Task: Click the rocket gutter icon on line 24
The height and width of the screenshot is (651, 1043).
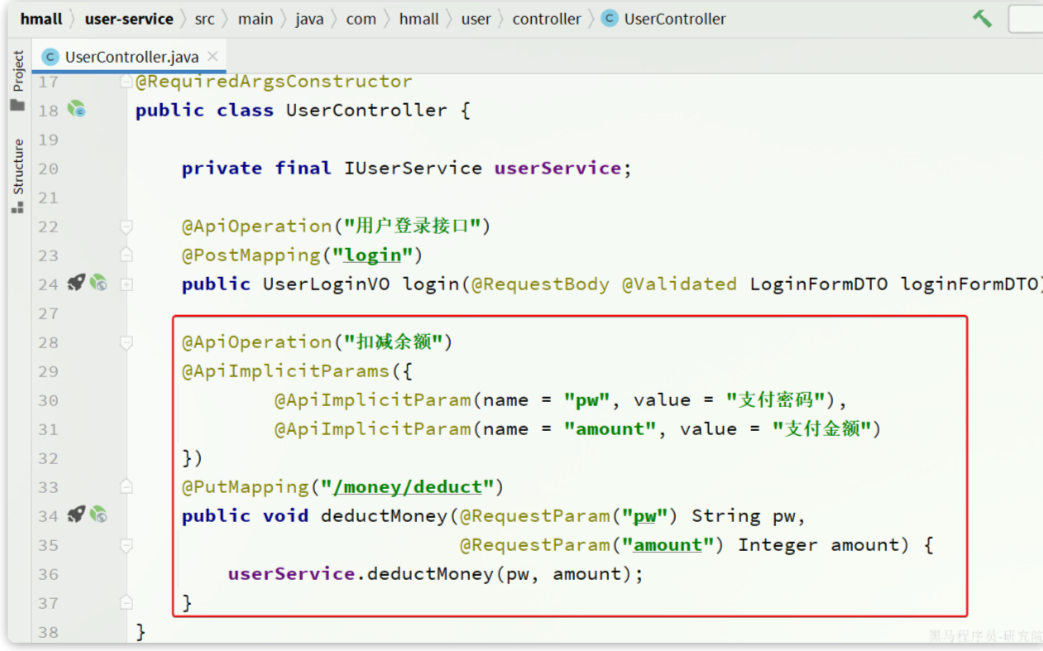Action: [x=76, y=283]
